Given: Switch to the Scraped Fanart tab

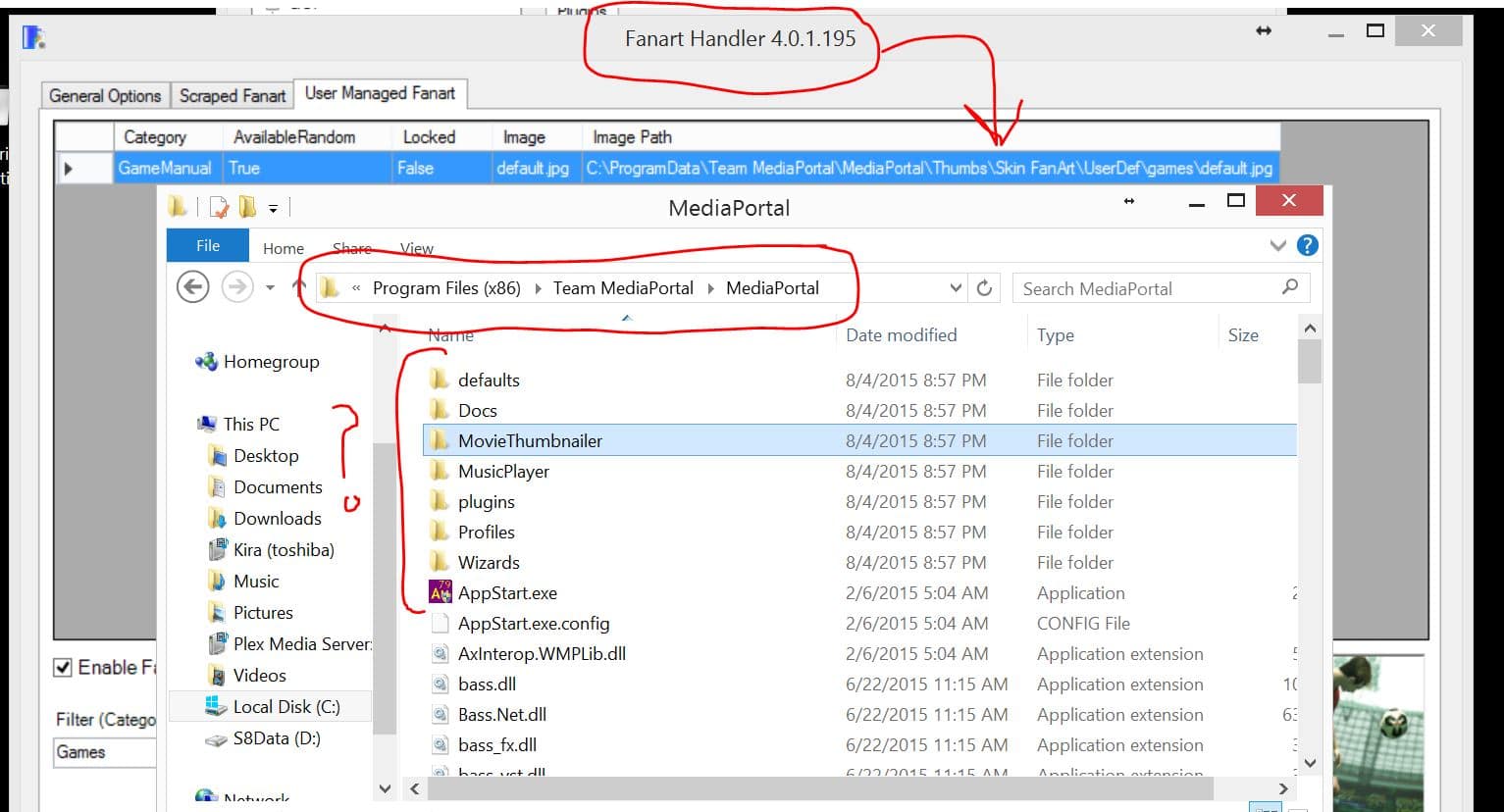Looking at the screenshot, I should tap(233, 95).
